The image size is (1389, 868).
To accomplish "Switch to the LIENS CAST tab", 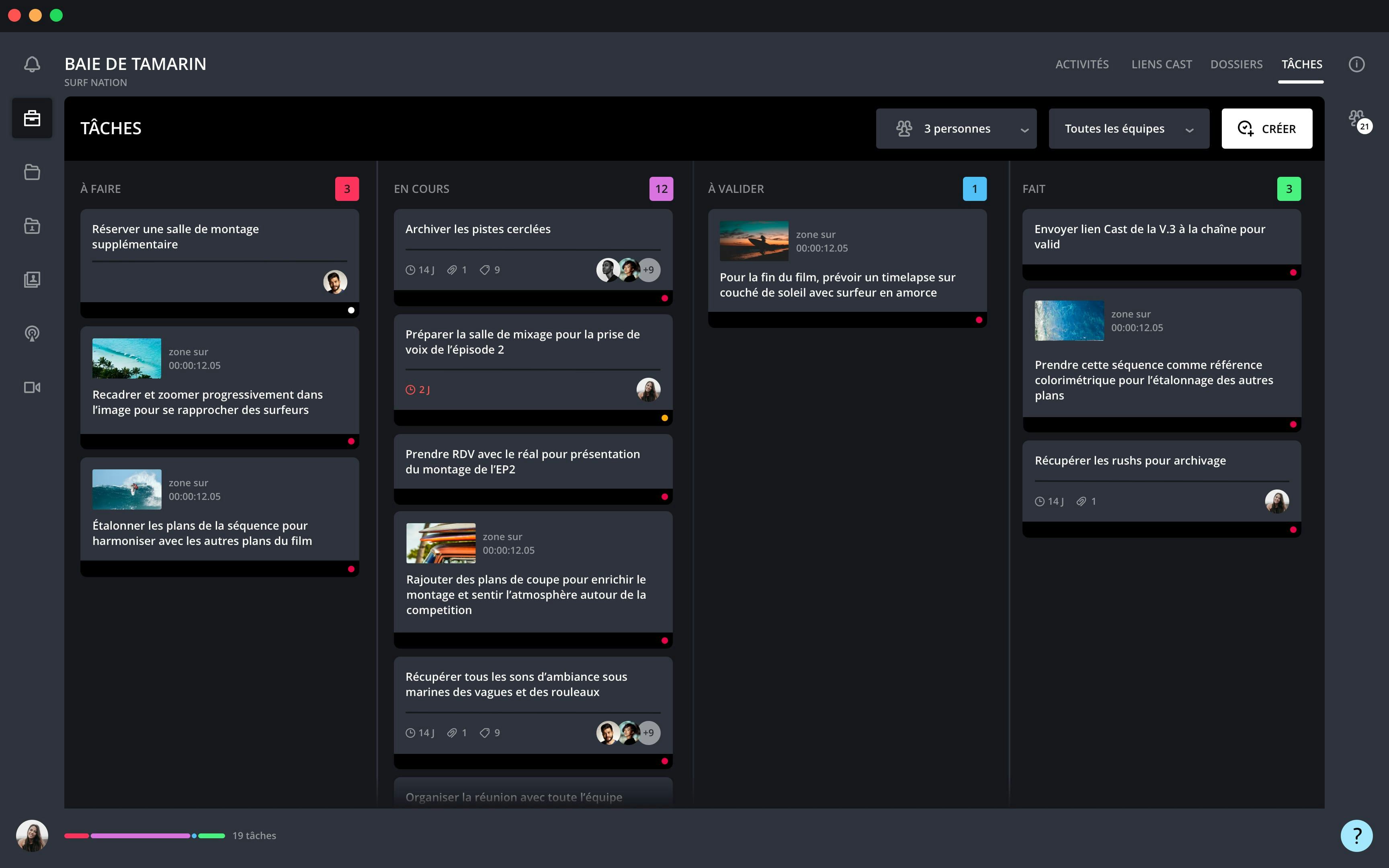I will (1161, 64).
